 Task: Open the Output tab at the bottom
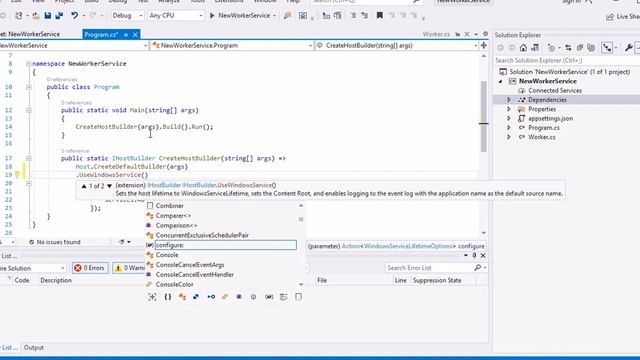pos(33,348)
